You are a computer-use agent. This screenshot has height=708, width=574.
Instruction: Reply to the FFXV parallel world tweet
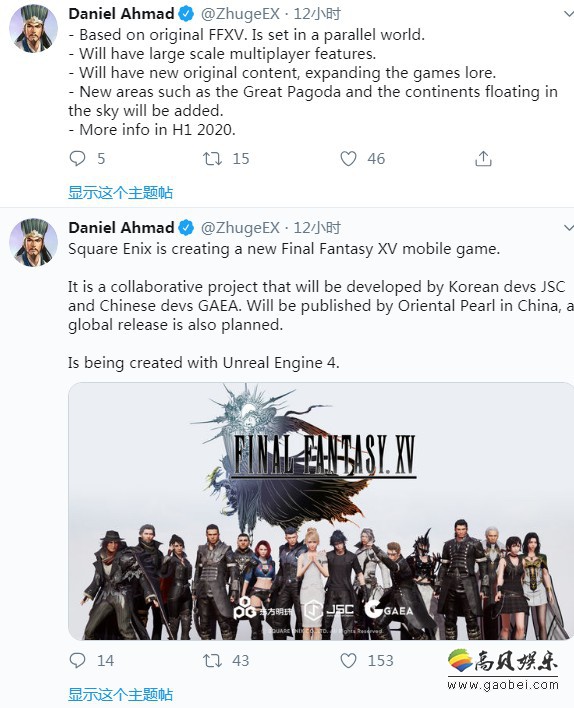pyautogui.click(x=77, y=158)
